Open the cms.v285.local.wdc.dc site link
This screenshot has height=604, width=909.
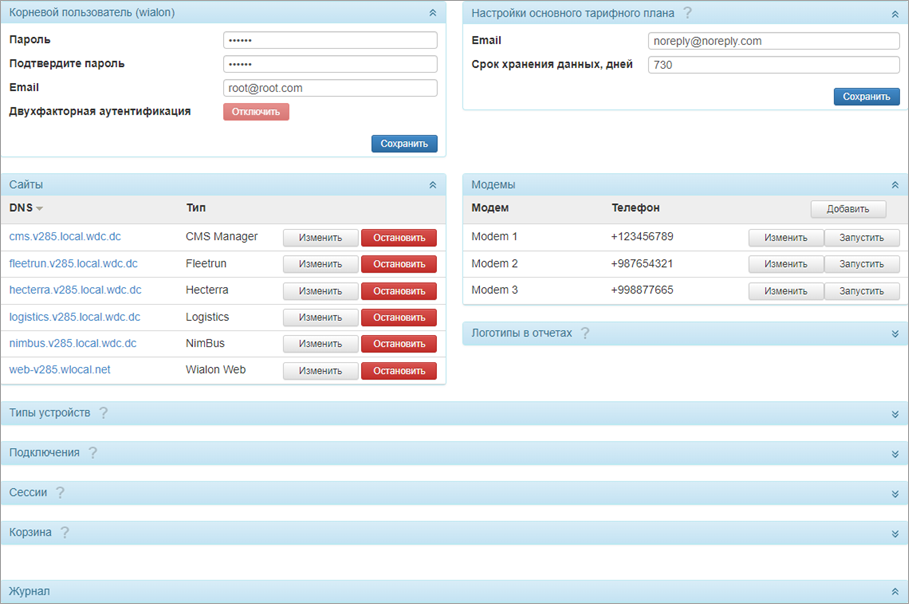tap(65, 236)
